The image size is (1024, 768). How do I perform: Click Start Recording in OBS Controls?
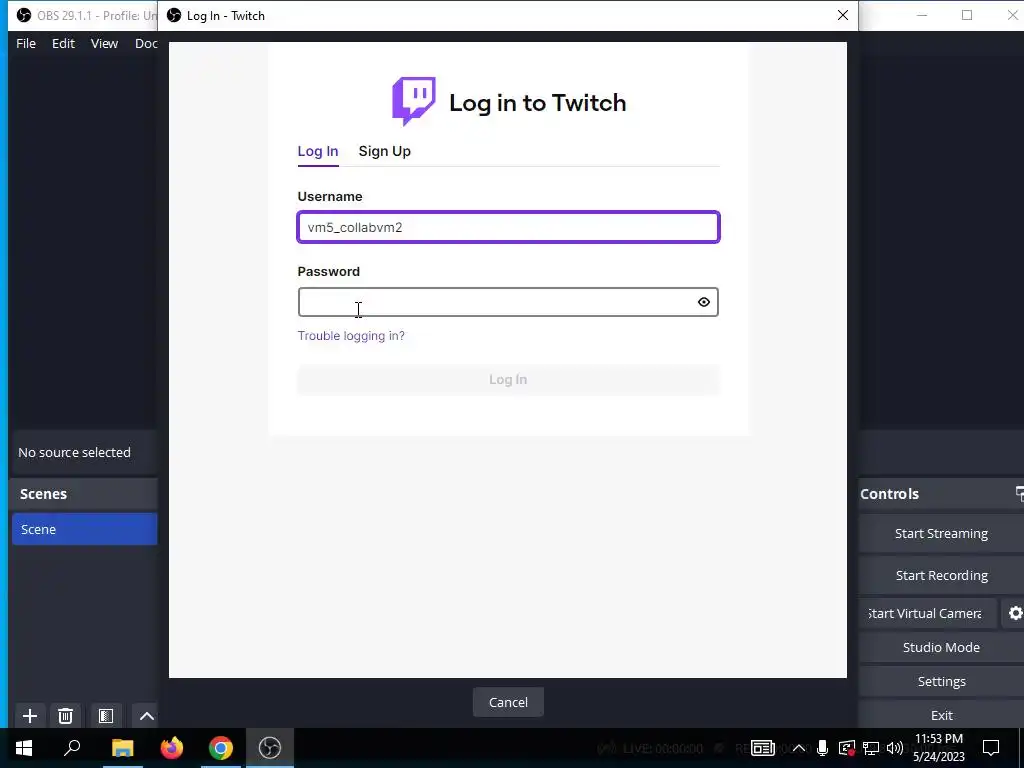tap(941, 575)
